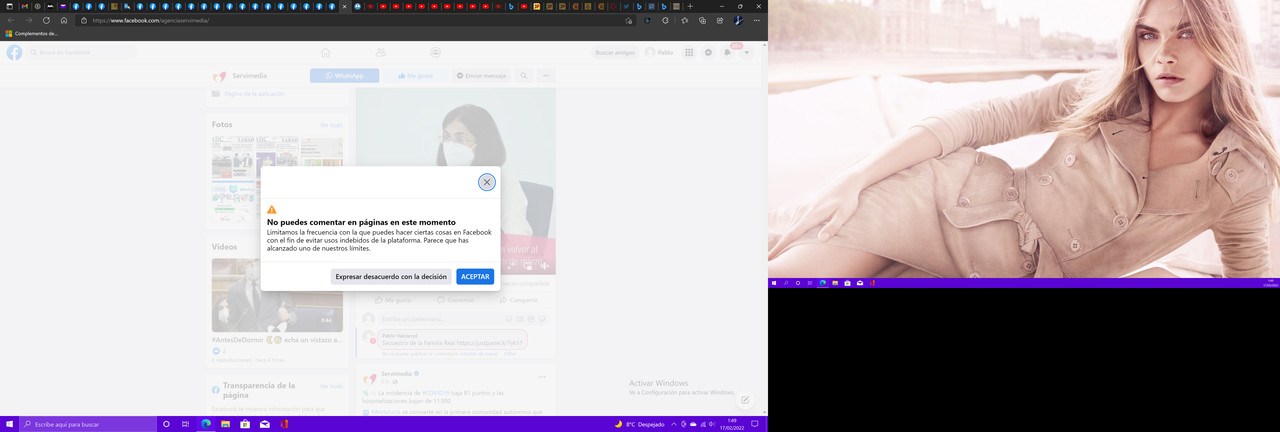Open the Messenger icon
Screen dimensions: 1280x432
pos(708,52)
